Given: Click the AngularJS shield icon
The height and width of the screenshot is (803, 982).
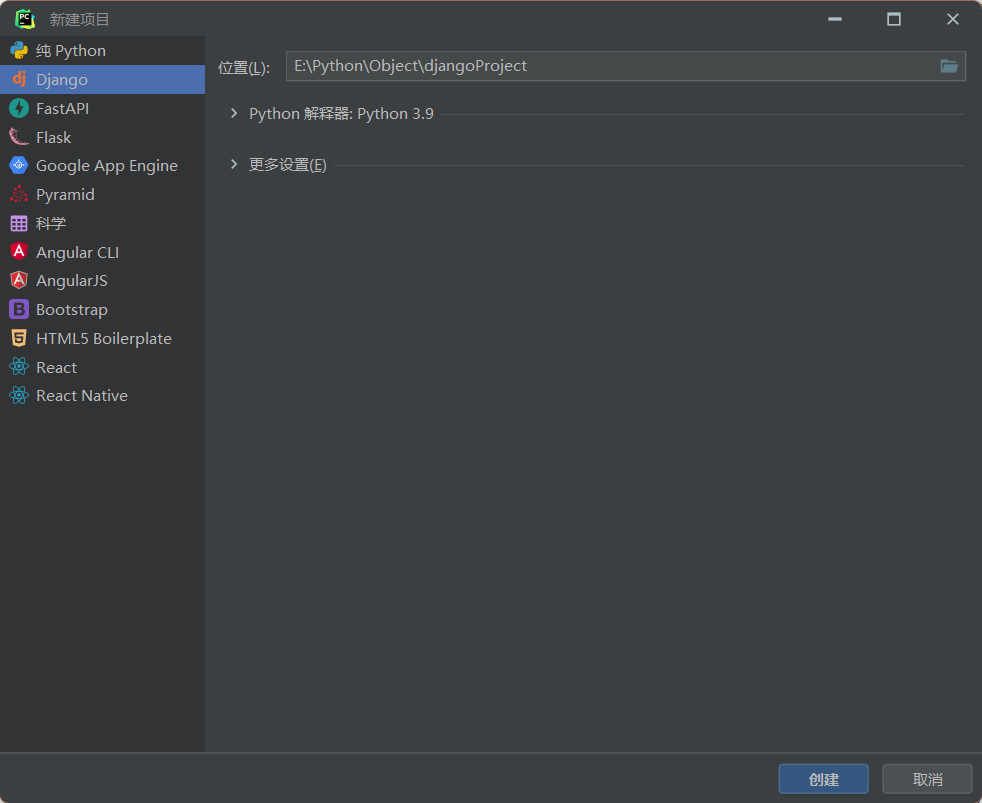Looking at the screenshot, I should [x=19, y=280].
